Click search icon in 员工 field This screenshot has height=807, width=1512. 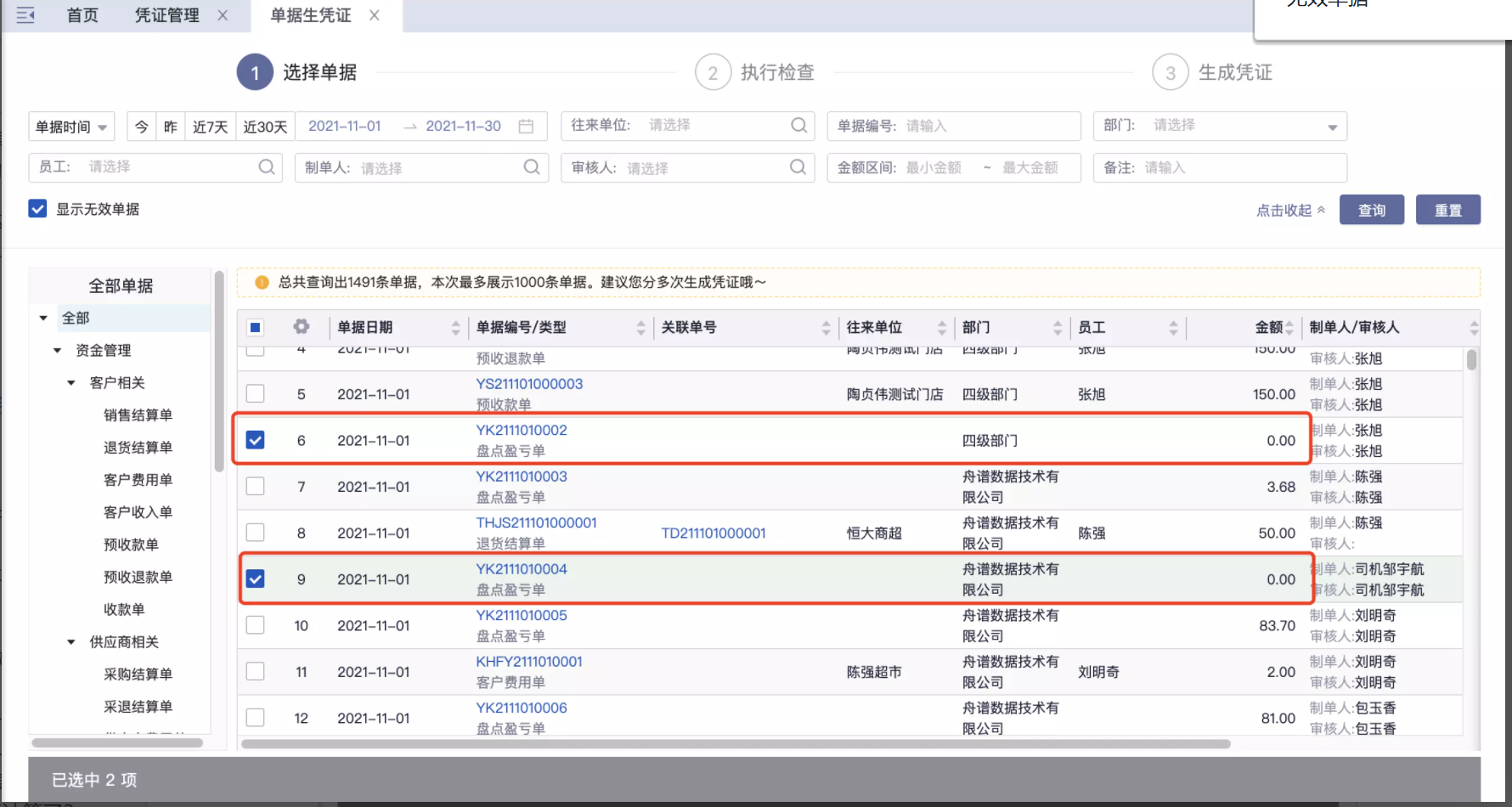(266, 167)
